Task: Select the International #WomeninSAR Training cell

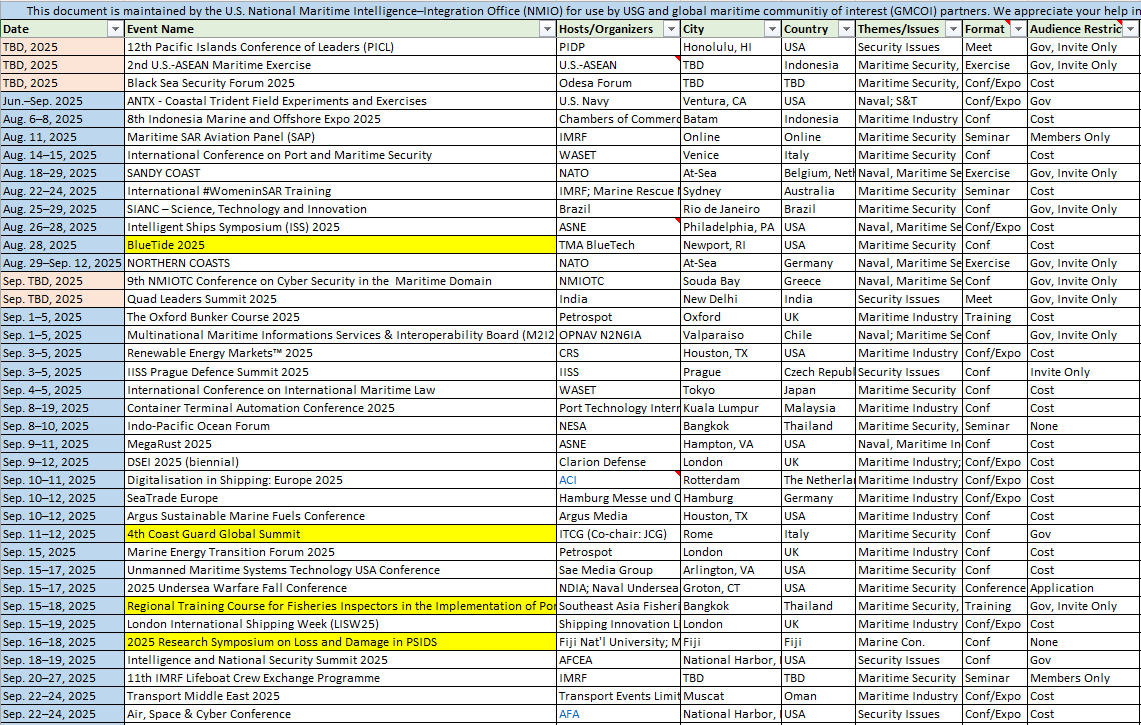Action: click(x=341, y=191)
